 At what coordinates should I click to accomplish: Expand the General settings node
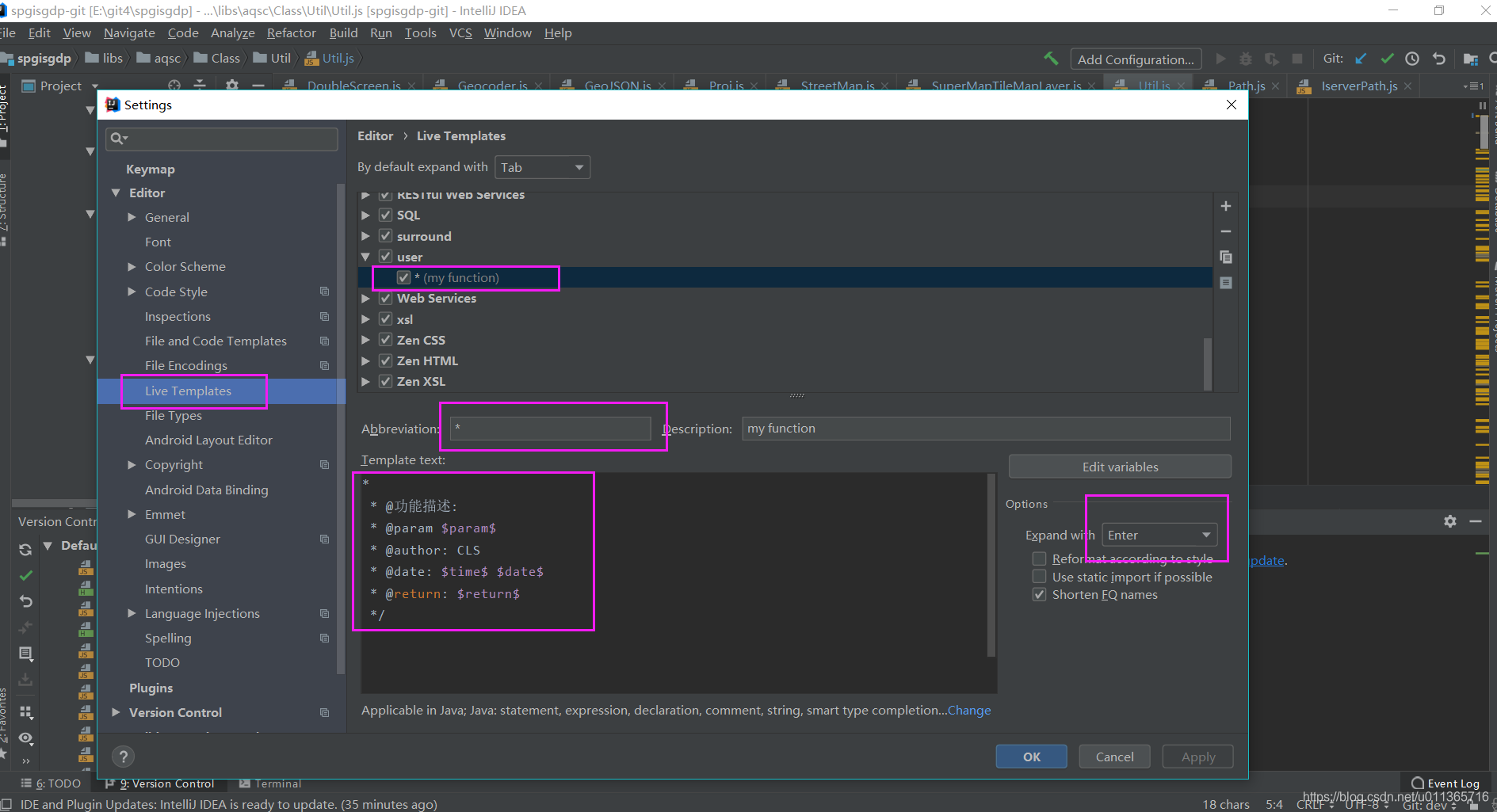(x=132, y=217)
